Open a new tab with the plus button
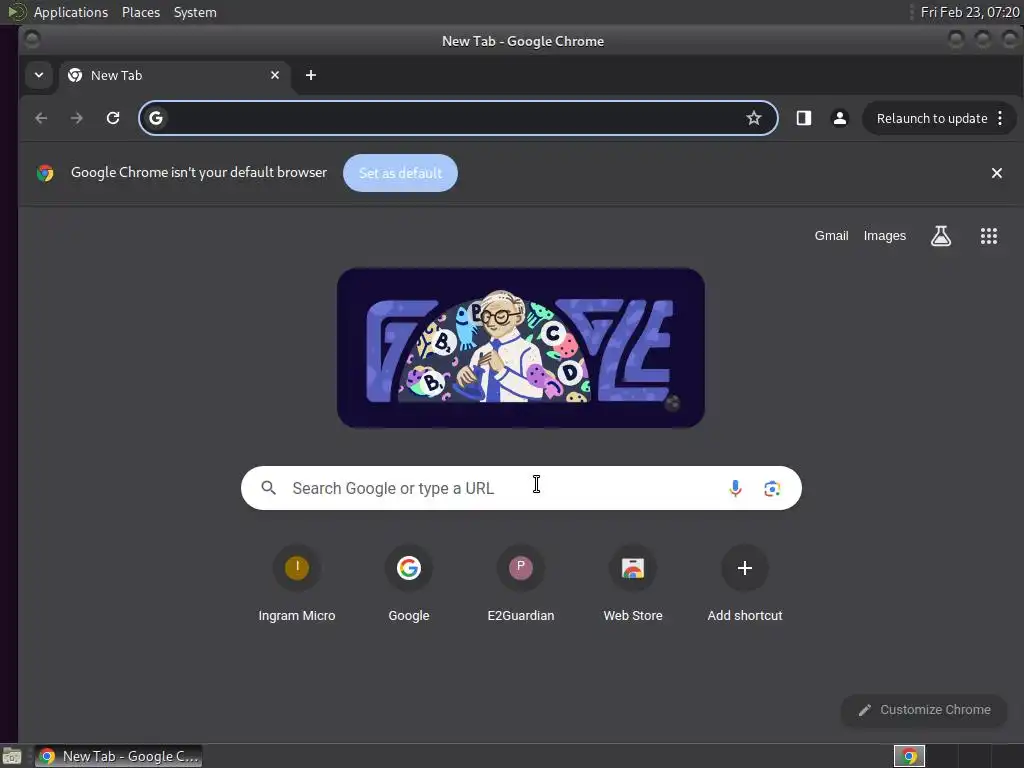Image resolution: width=1024 pixels, height=768 pixels. pyautogui.click(x=311, y=75)
